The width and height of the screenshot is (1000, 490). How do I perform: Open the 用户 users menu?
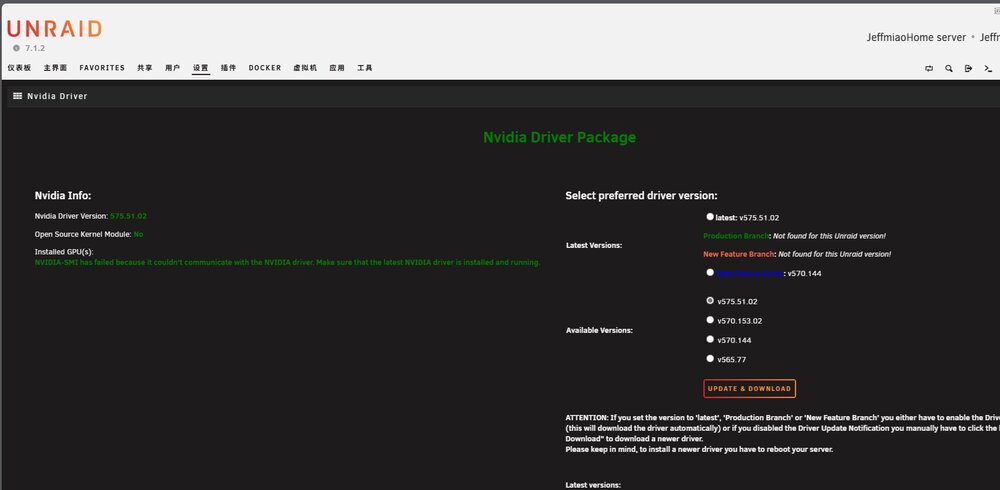tap(173, 68)
